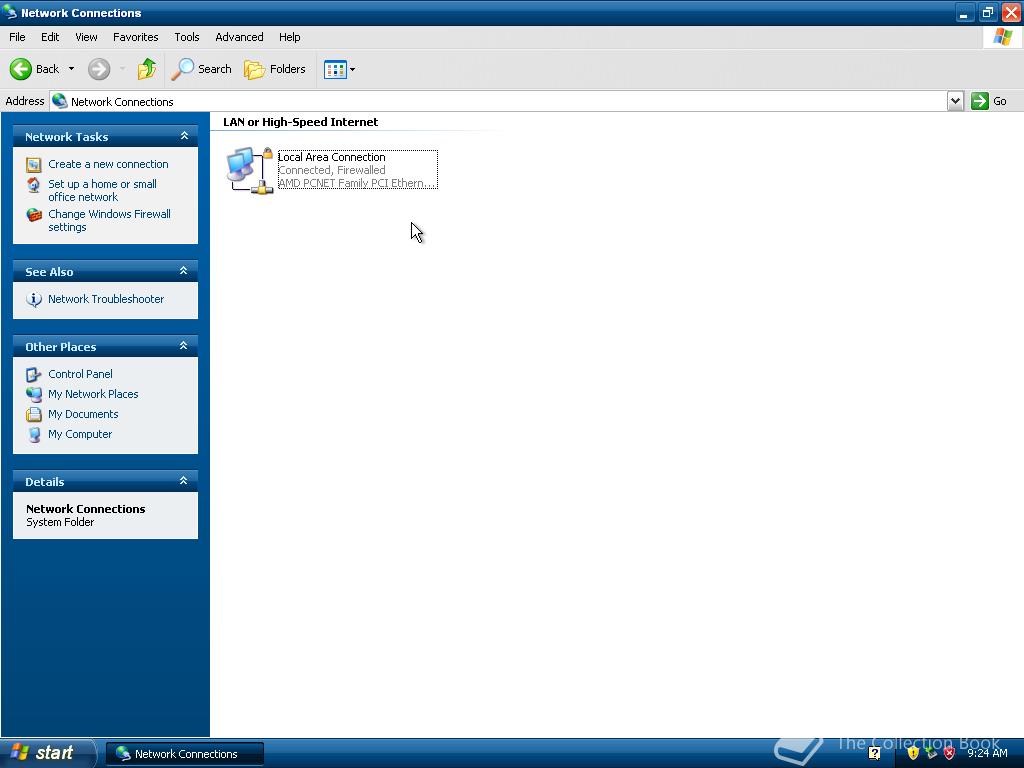The width and height of the screenshot is (1024, 768).
Task: Expand the Back history dropdown arrow
Action: pyautogui.click(x=71, y=69)
